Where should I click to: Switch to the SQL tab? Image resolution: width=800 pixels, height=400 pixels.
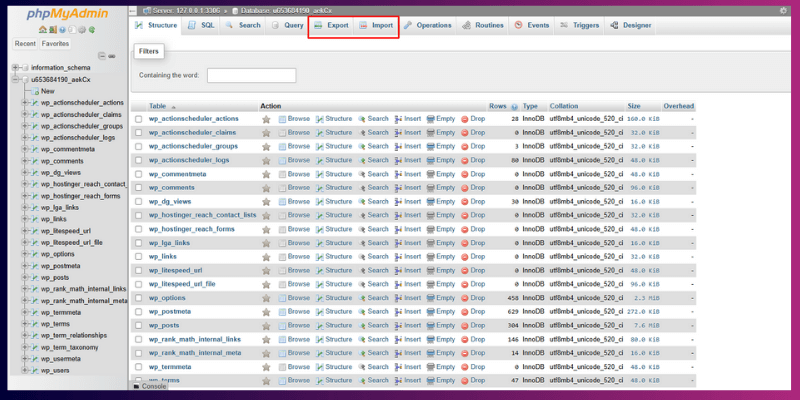[201, 26]
